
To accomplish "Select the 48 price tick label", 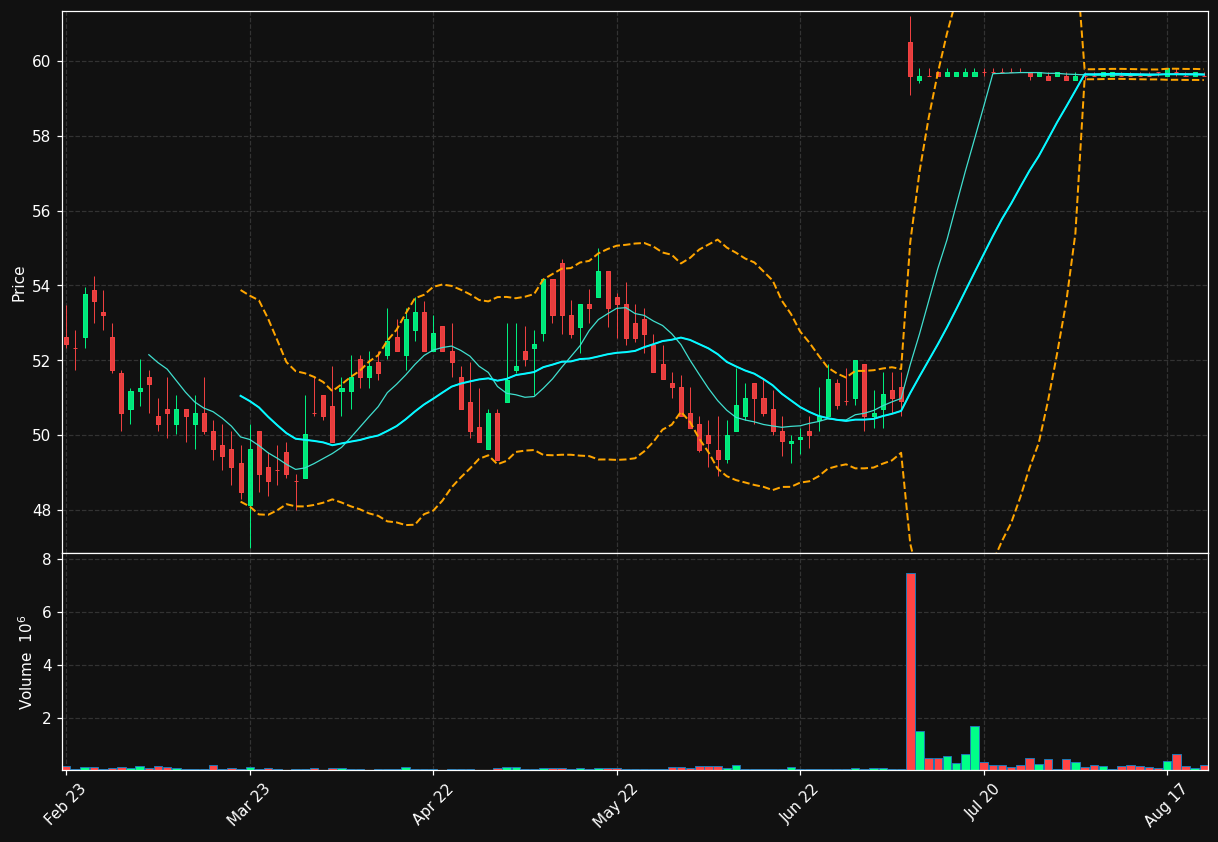I will pyautogui.click(x=43, y=511).
